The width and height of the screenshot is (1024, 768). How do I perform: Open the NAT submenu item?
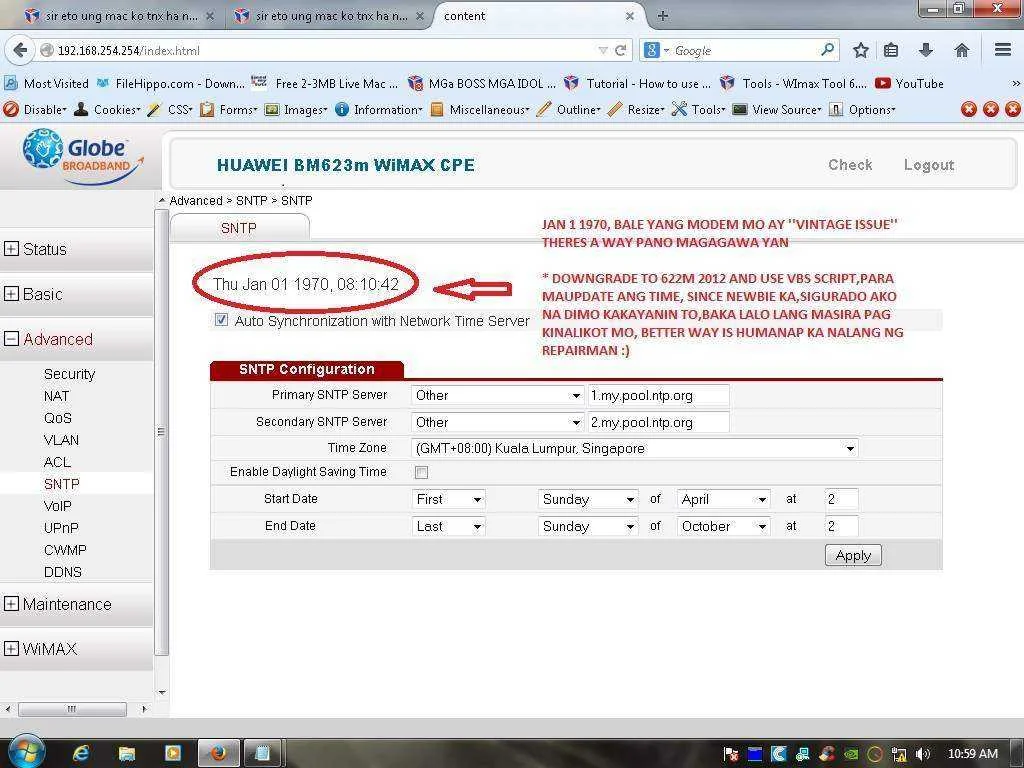(56, 396)
